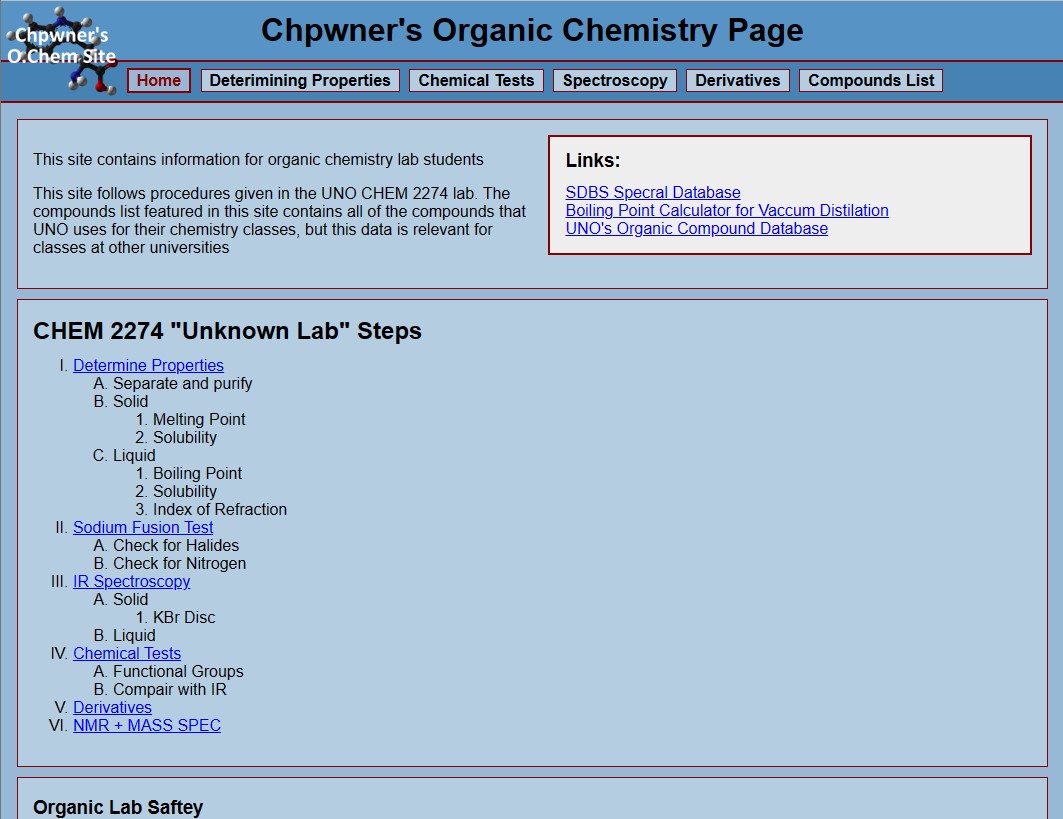Visit UNO's Organic Compound Database
This screenshot has width=1063, height=819.
coord(696,228)
